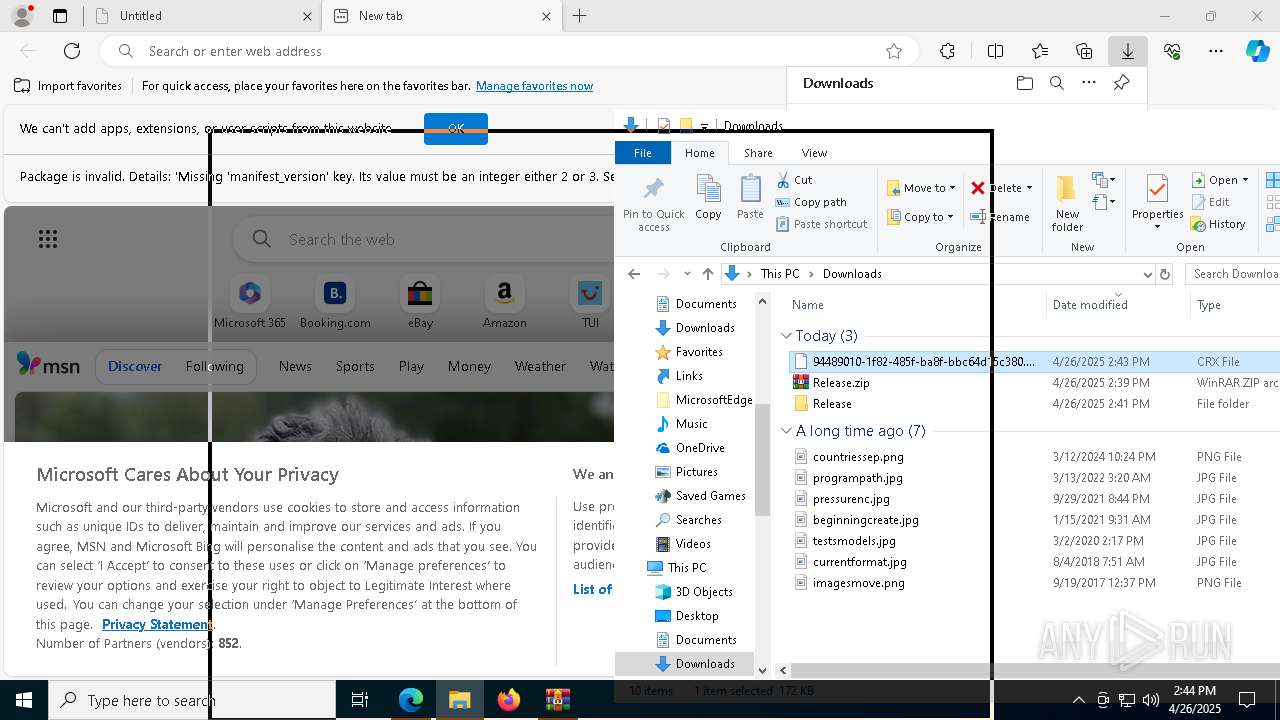1280x720 pixels.
Task: Open a new Edge tab
Action: pyautogui.click(x=580, y=16)
